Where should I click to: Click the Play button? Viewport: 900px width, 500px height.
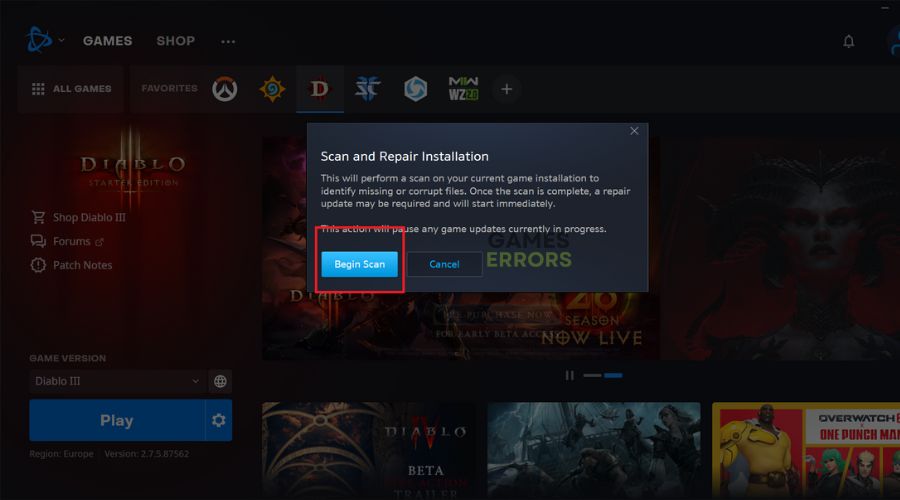point(117,420)
